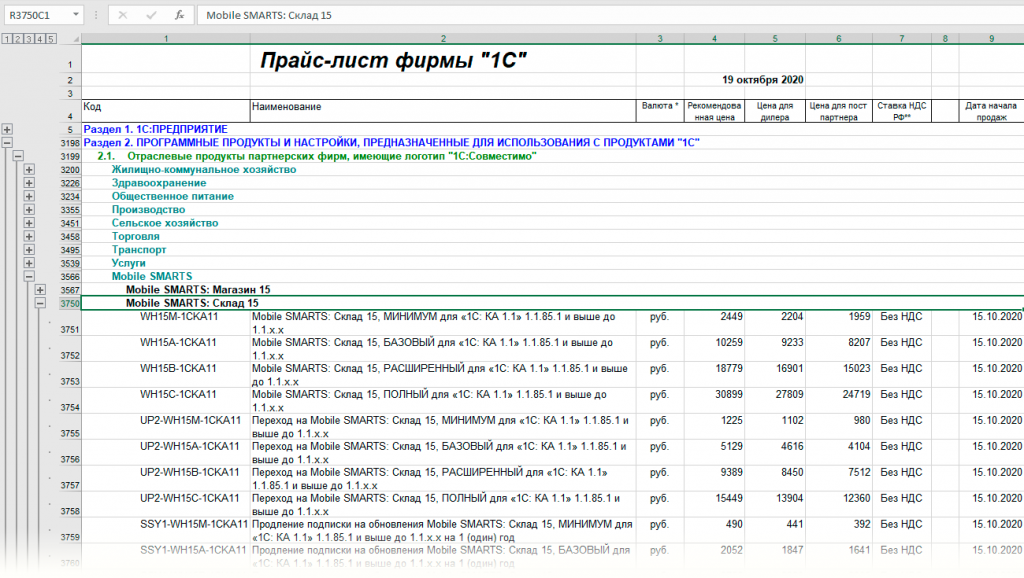This screenshot has width=1024, height=578.
Task: Click the Ставка НДС РФ** header cell
Action: [901, 111]
